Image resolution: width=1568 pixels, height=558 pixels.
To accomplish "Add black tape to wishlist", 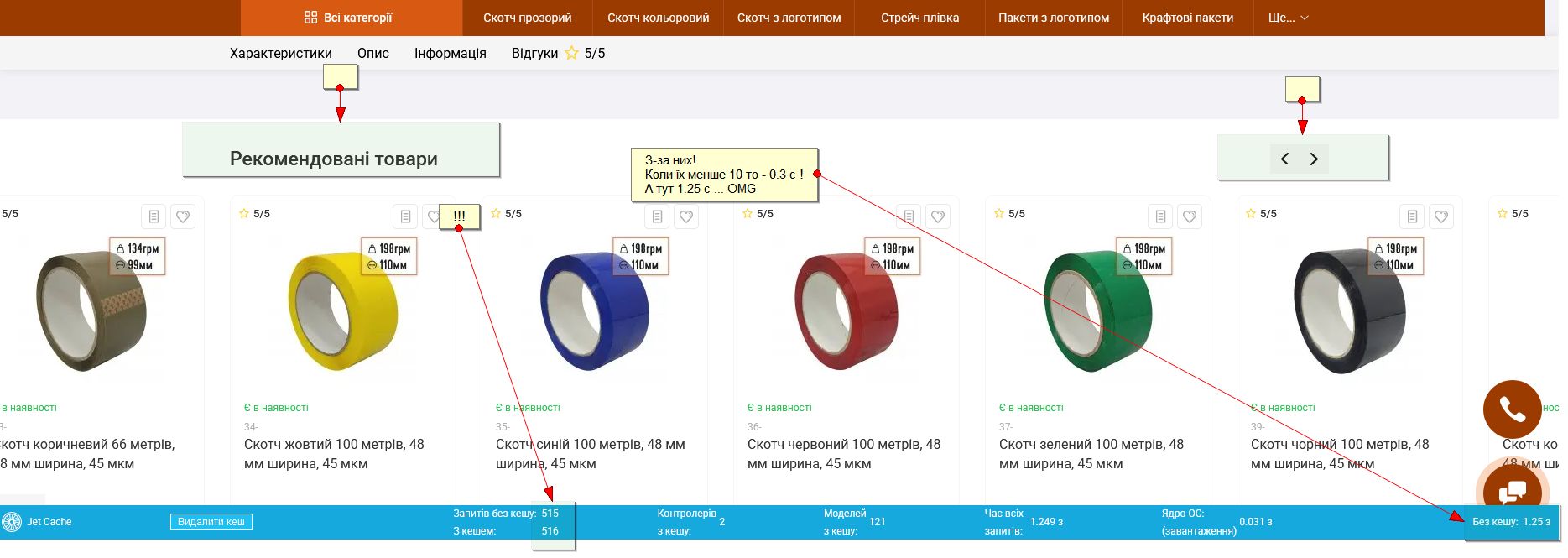I will point(1441,216).
